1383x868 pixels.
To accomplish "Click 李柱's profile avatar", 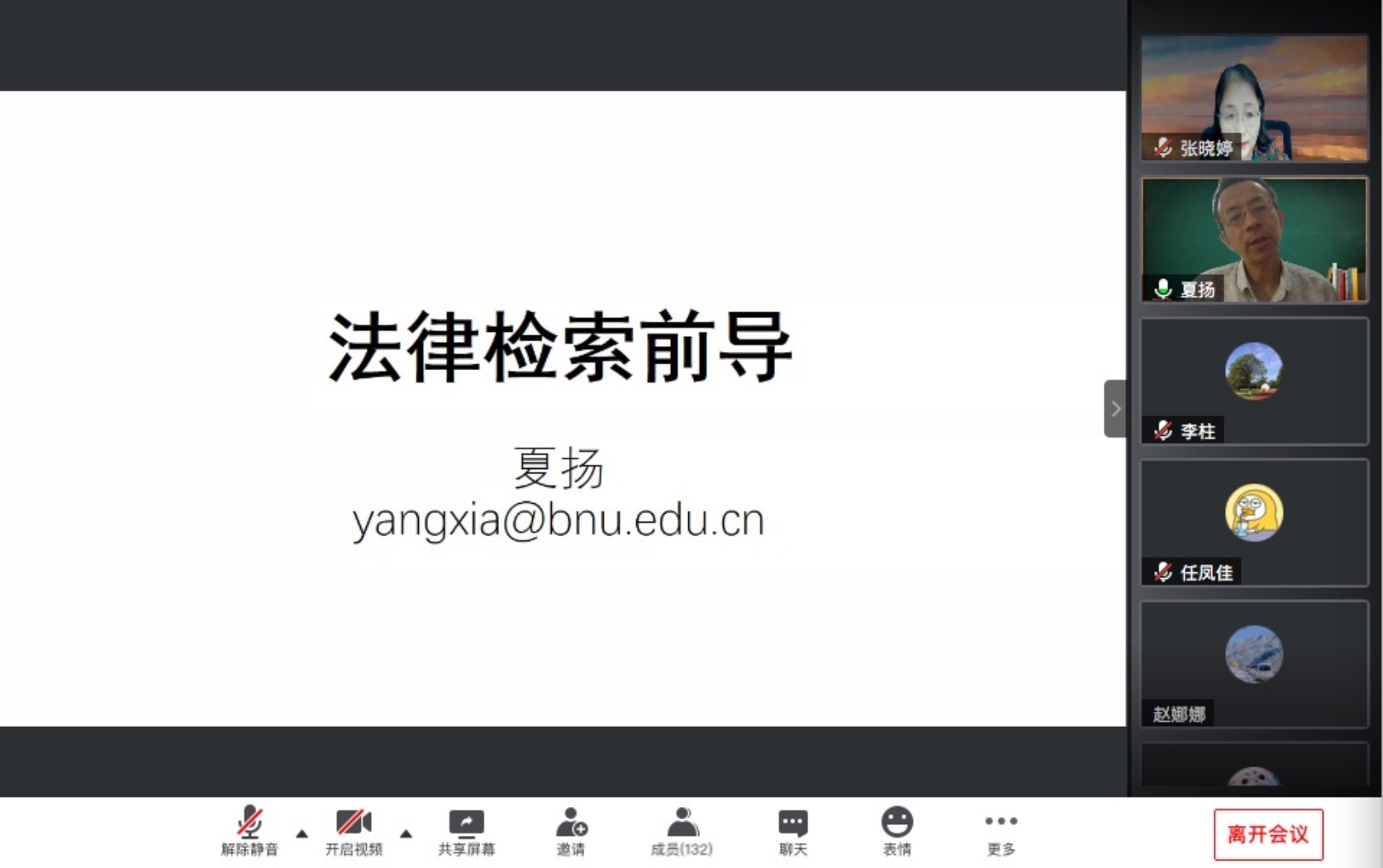I will [x=1253, y=371].
